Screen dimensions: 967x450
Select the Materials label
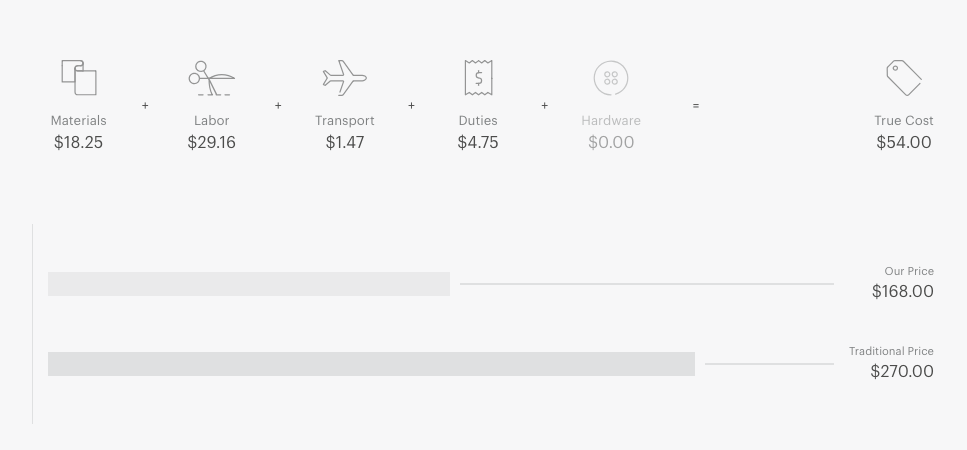coord(78,121)
